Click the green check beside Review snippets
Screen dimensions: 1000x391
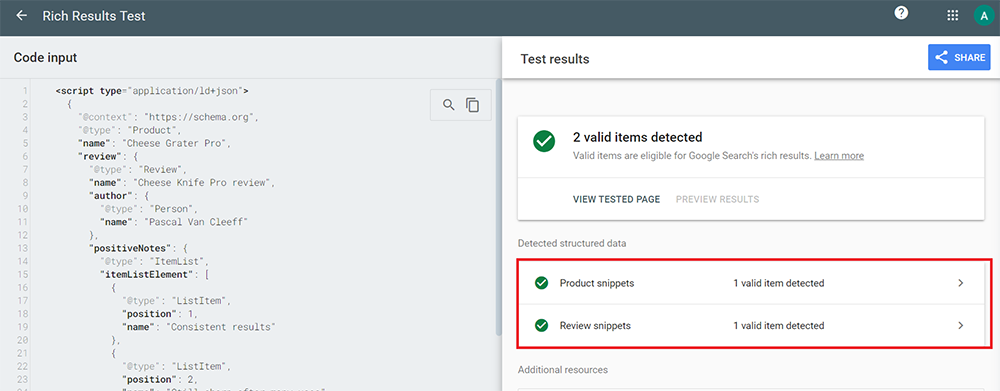click(x=541, y=325)
